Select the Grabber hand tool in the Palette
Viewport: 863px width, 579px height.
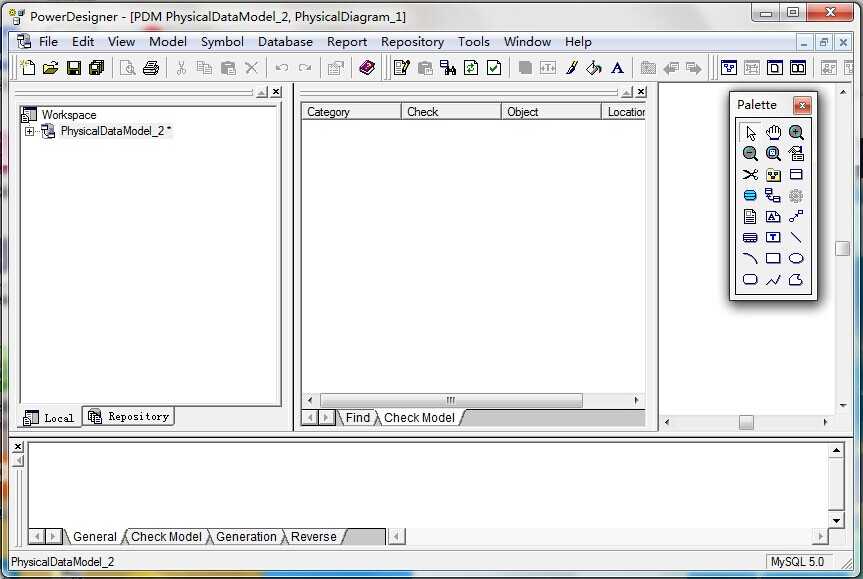pos(773,133)
